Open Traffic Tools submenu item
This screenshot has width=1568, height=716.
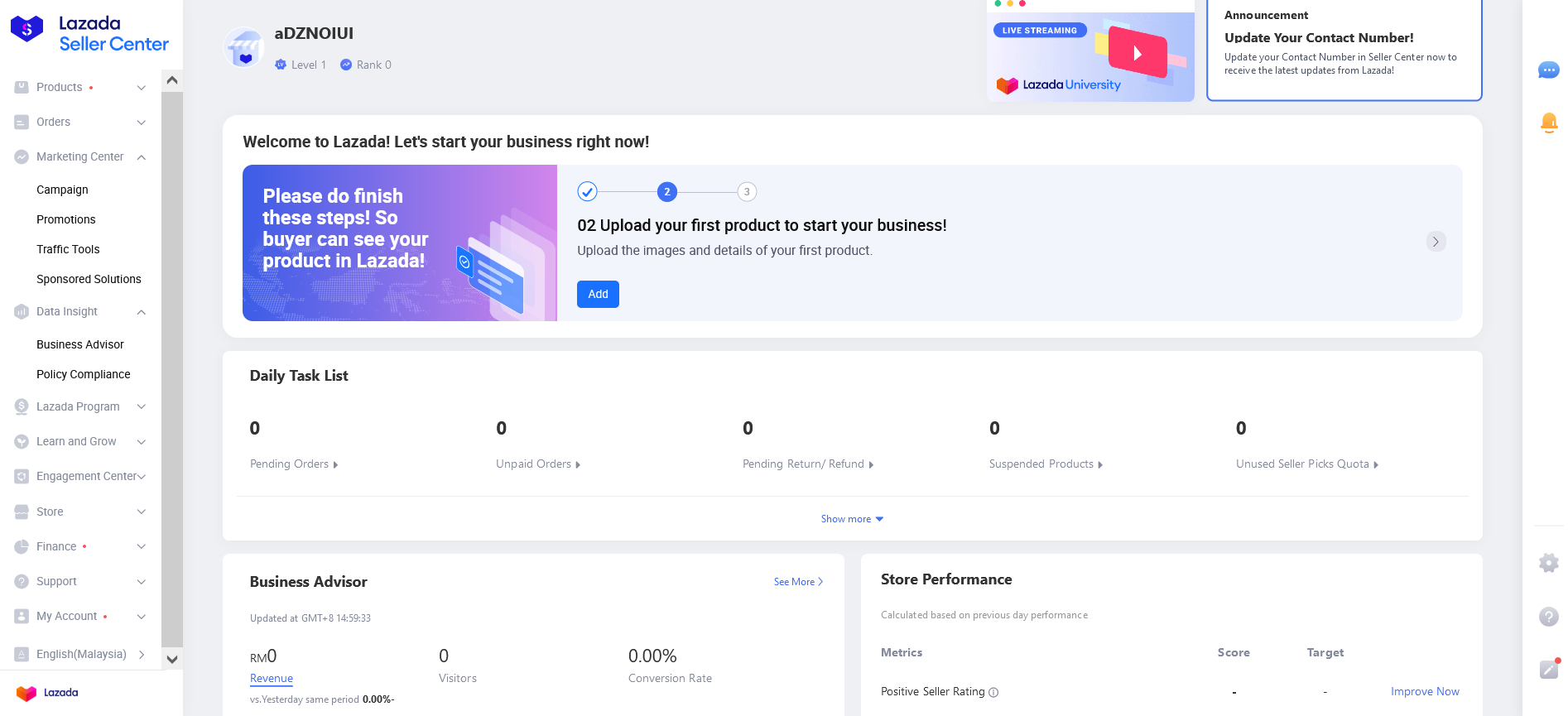coord(68,249)
